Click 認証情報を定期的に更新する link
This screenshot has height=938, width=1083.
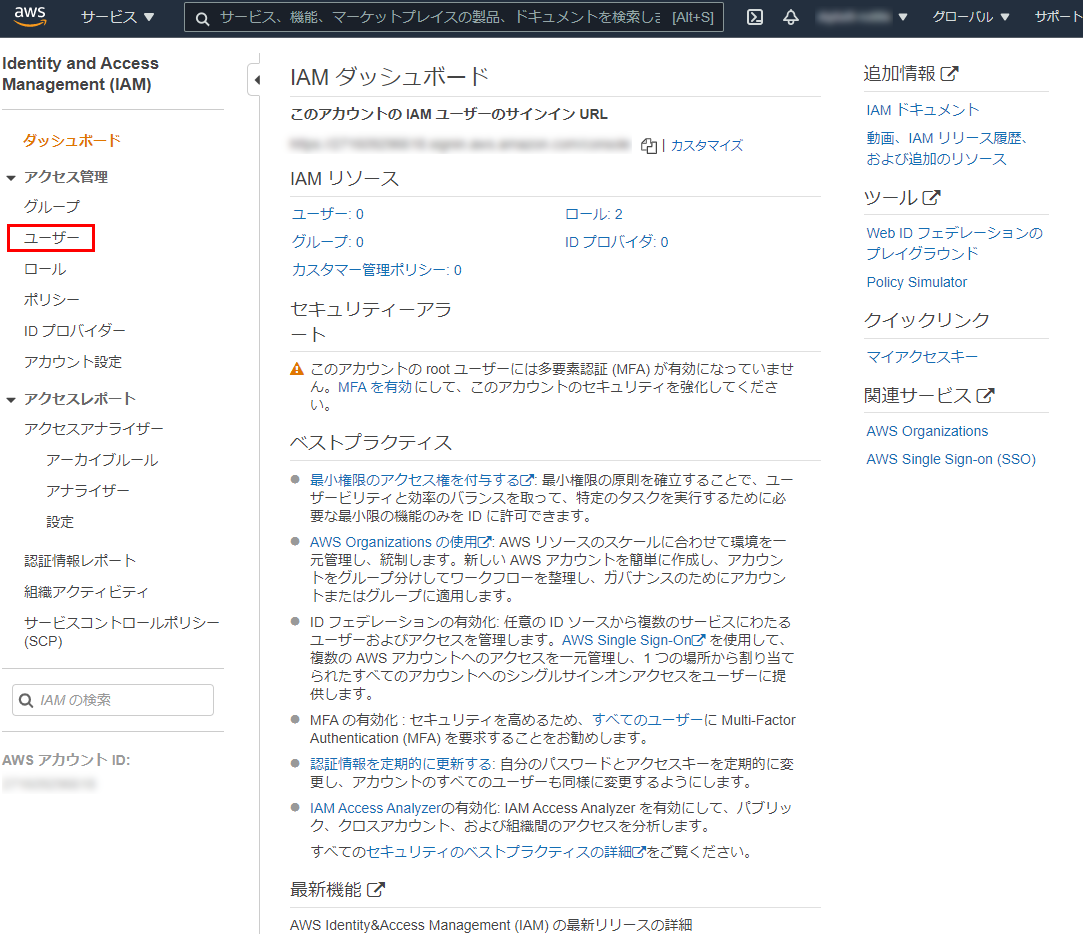pos(401,765)
